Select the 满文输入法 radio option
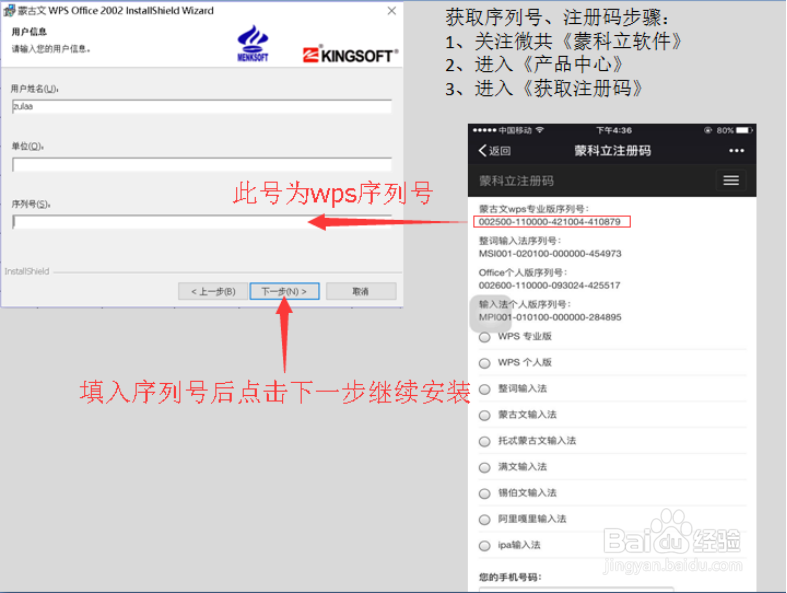 [484, 467]
